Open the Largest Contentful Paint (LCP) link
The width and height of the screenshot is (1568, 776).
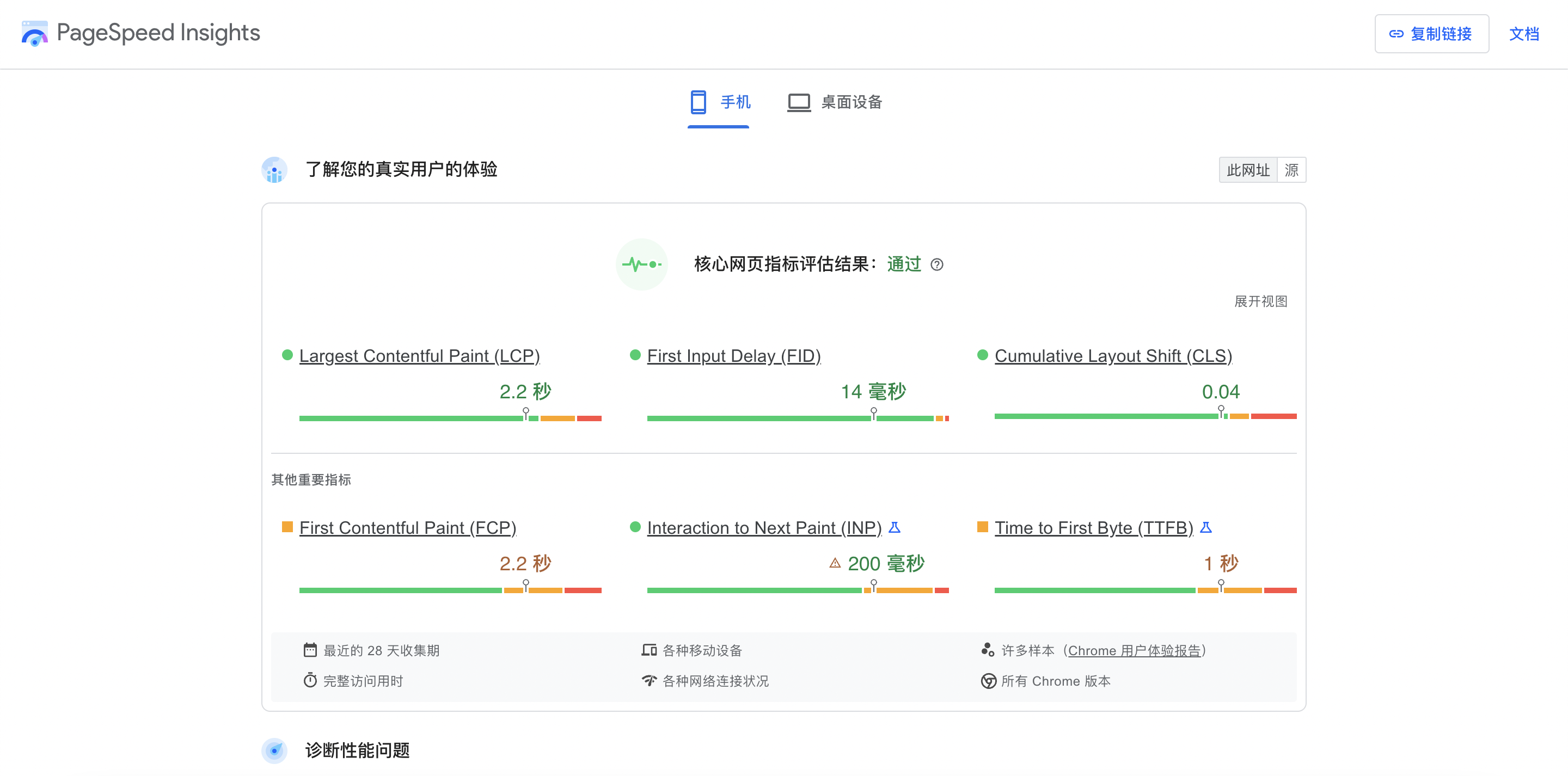(x=419, y=356)
